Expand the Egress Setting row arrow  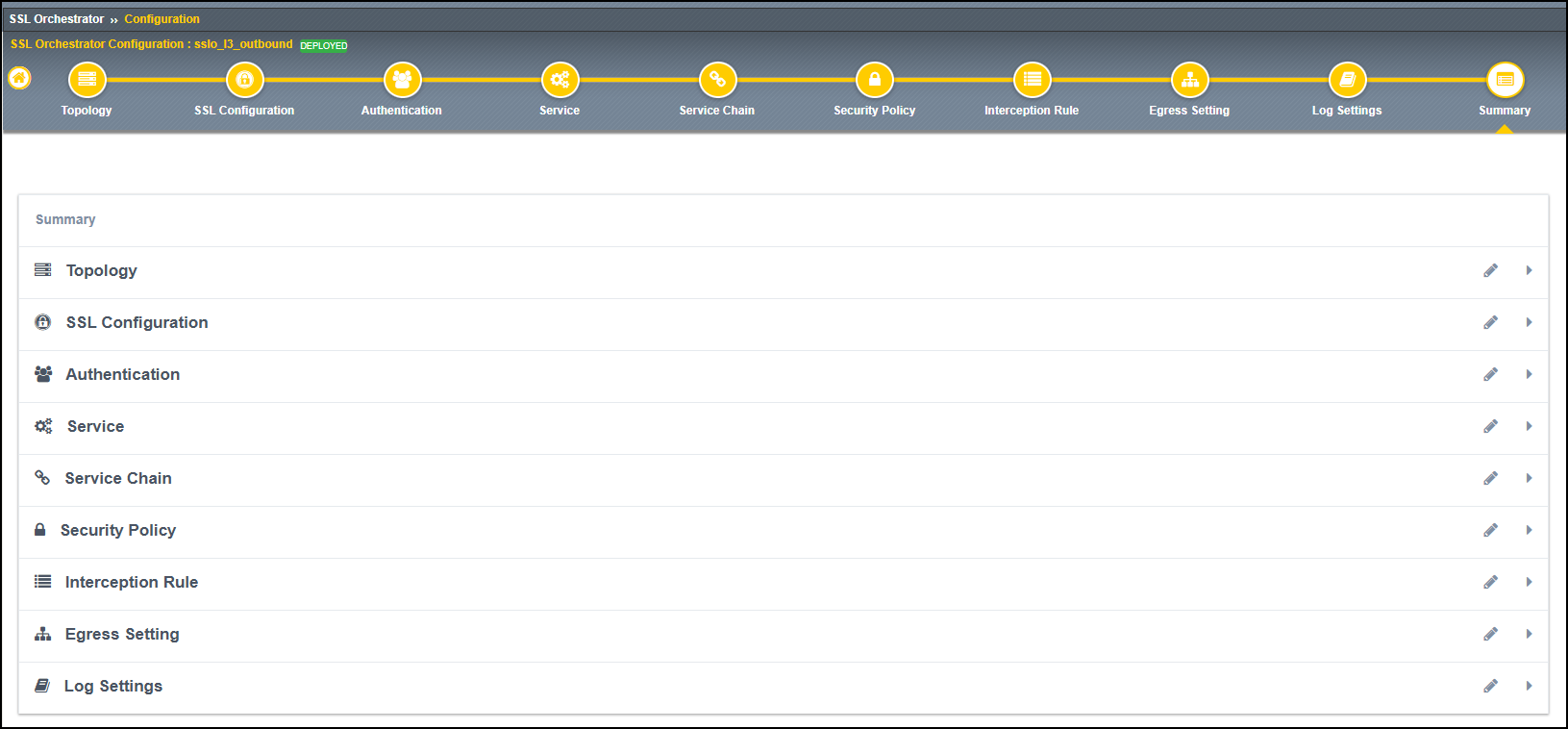[1529, 634]
